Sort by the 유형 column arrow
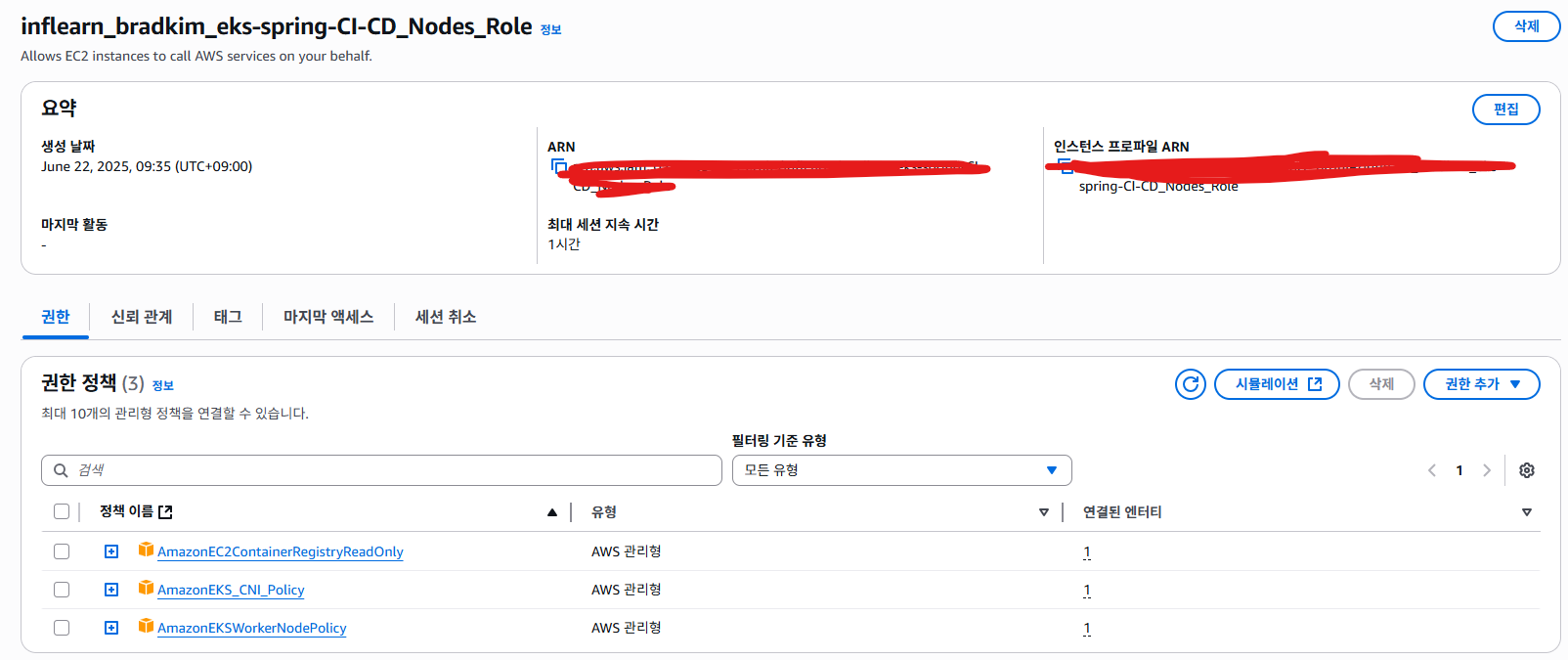The image size is (1568, 660). tap(1044, 512)
